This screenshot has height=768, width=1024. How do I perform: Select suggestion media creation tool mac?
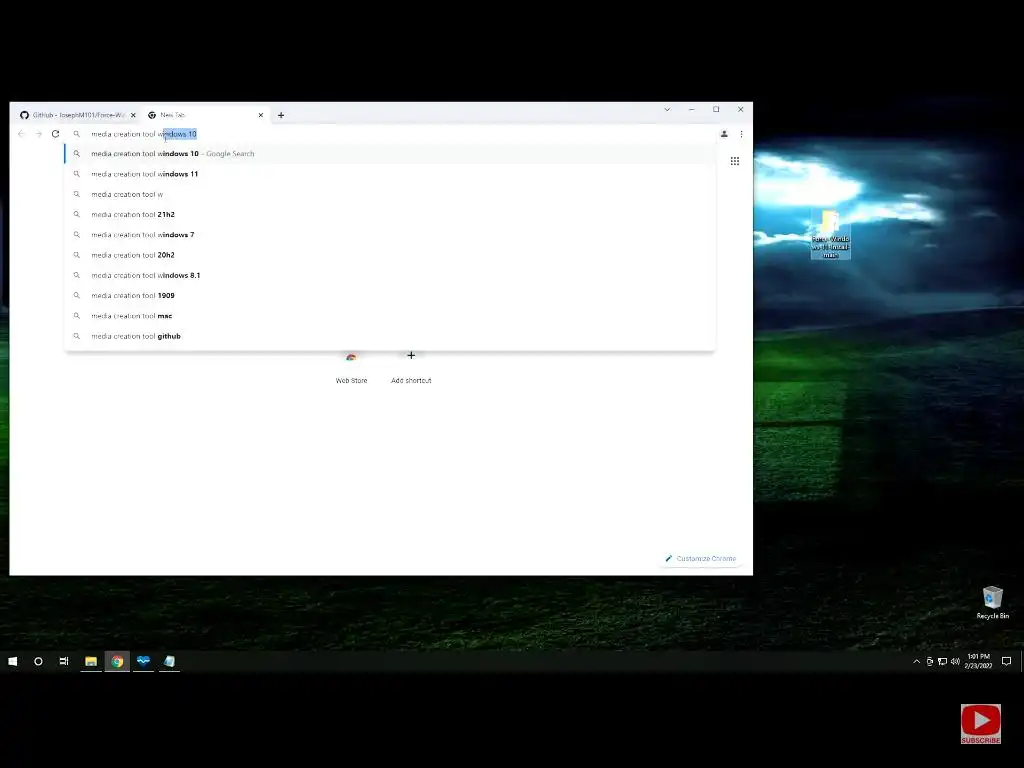[390, 315]
